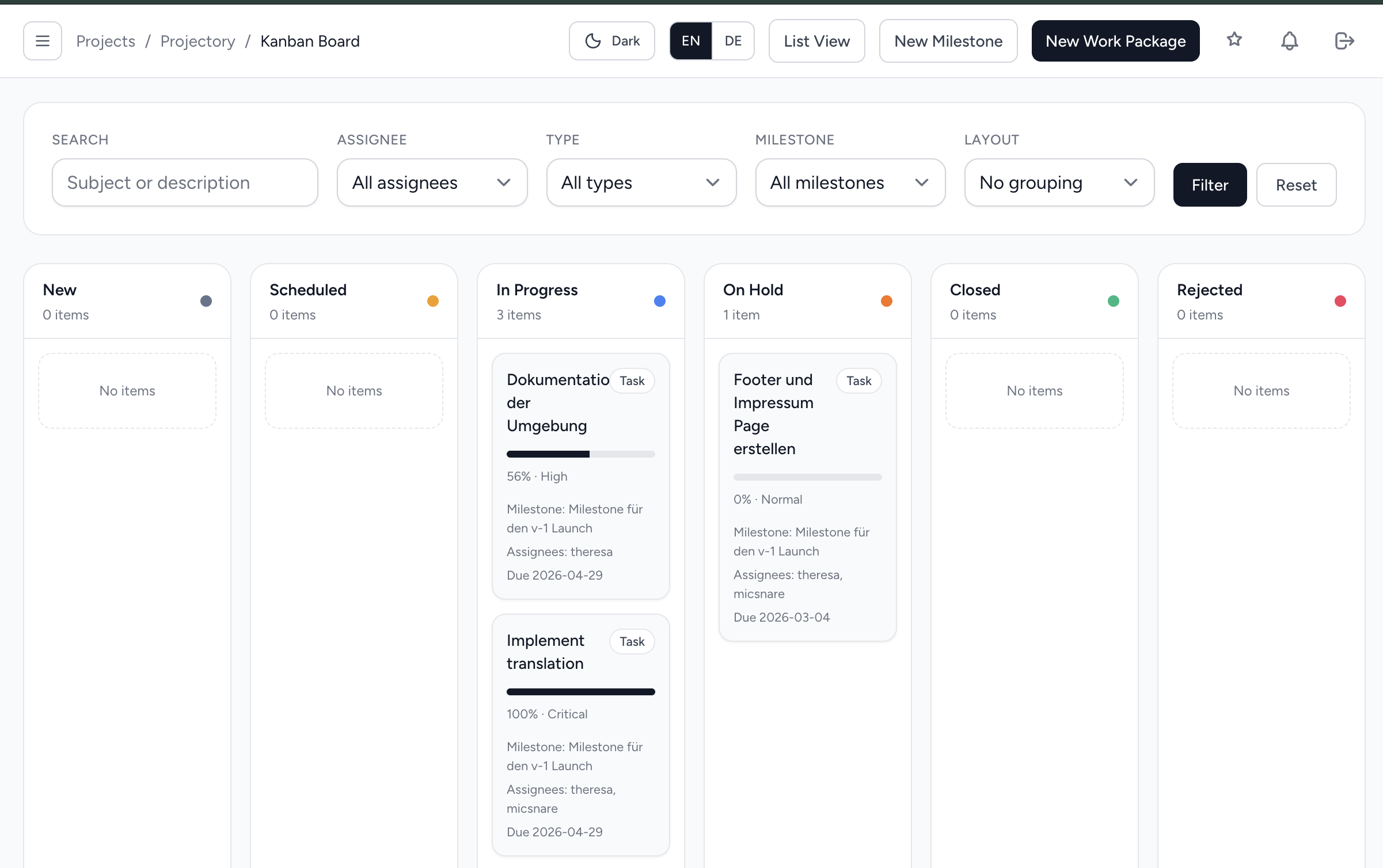Focus the Subject or description search field
The height and width of the screenshot is (868, 1383).
click(185, 182)
